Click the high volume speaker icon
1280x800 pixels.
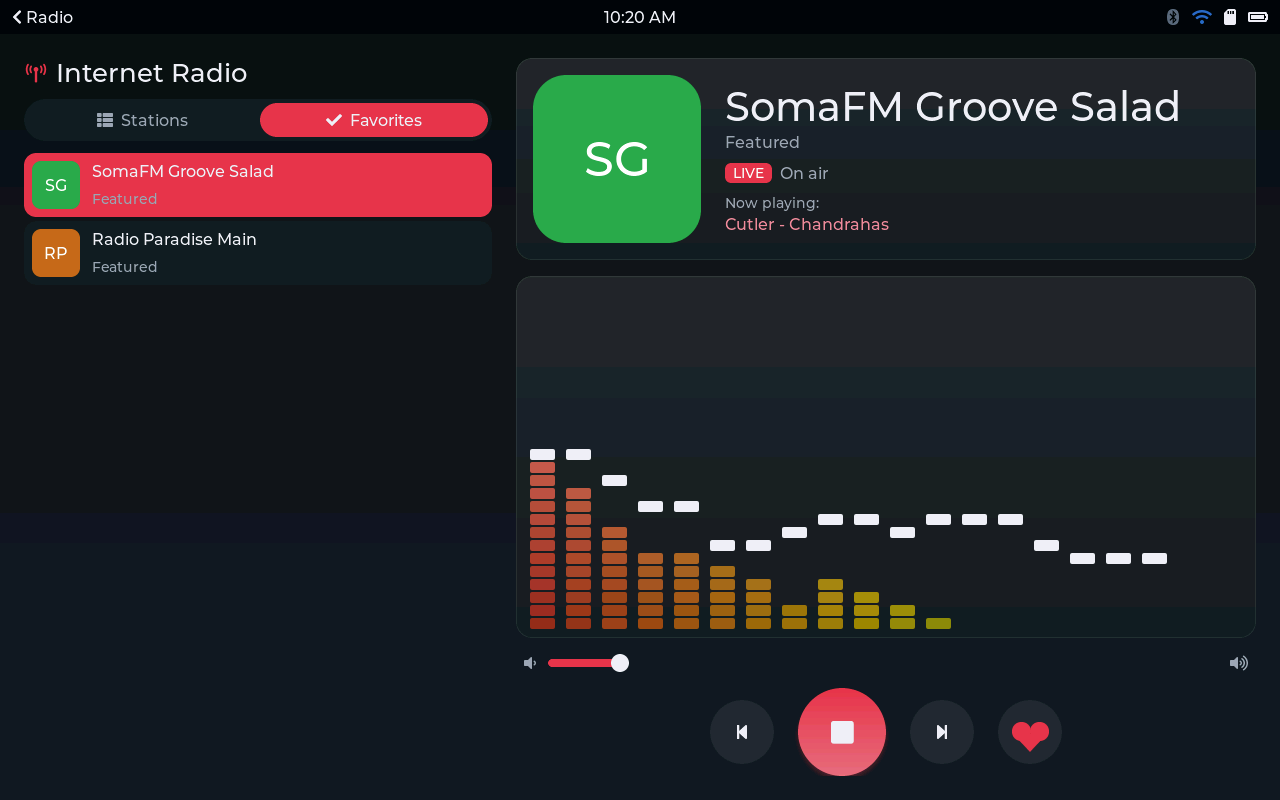[1239, 663]
